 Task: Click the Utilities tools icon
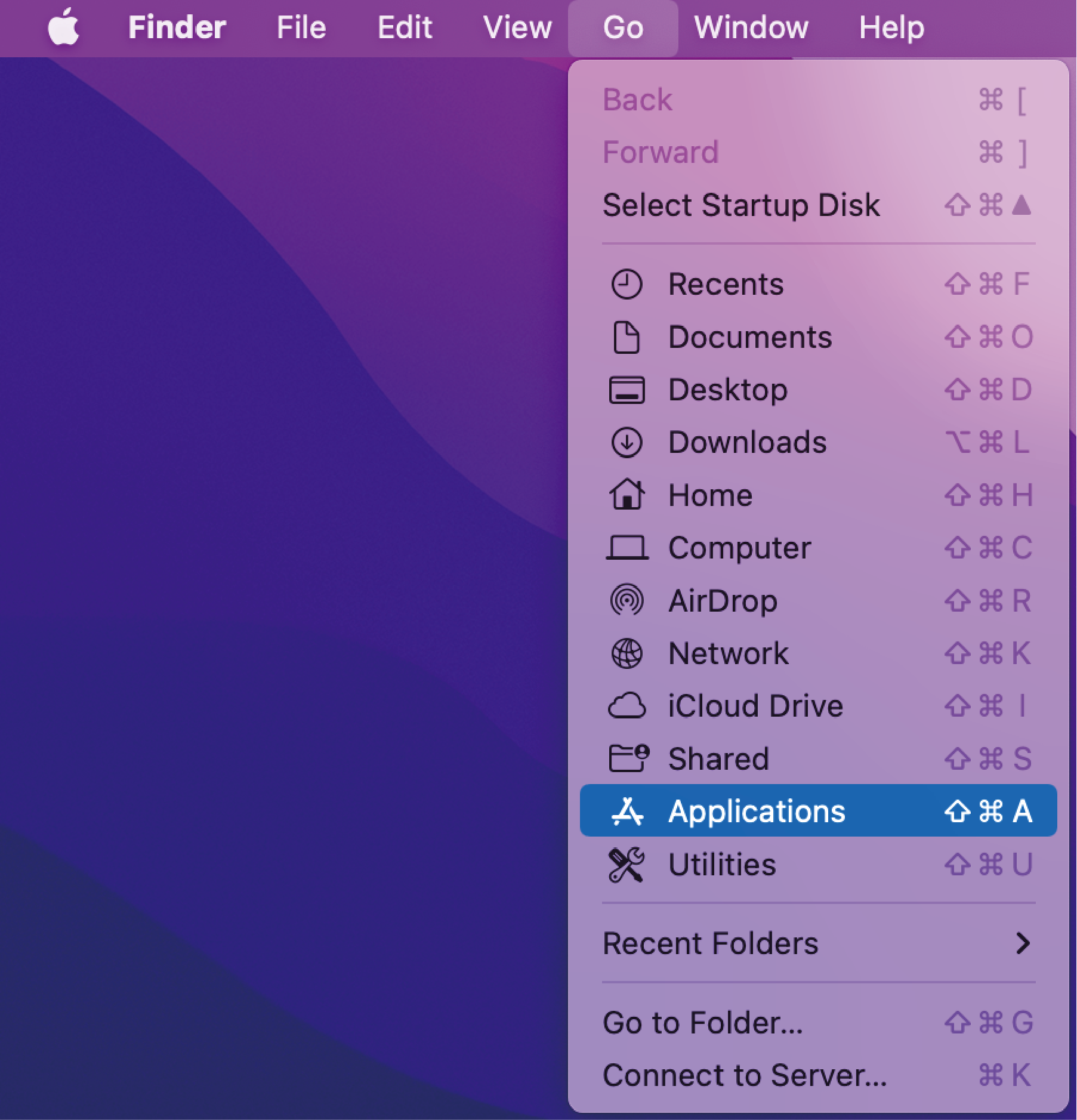tap(627, 865)
